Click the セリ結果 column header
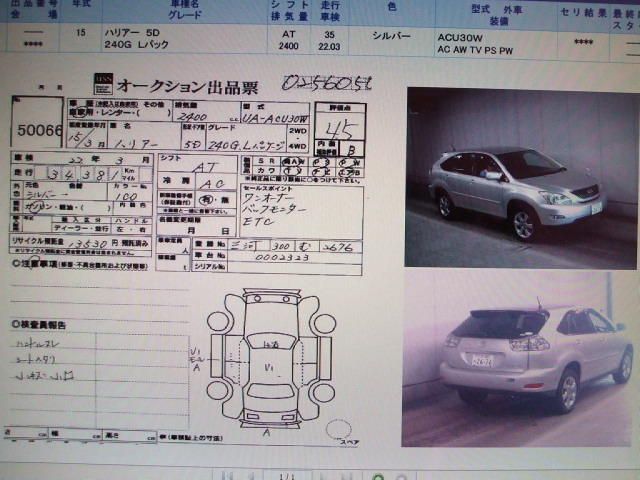Viewport: 640px width, 480px height. point(583,12)
